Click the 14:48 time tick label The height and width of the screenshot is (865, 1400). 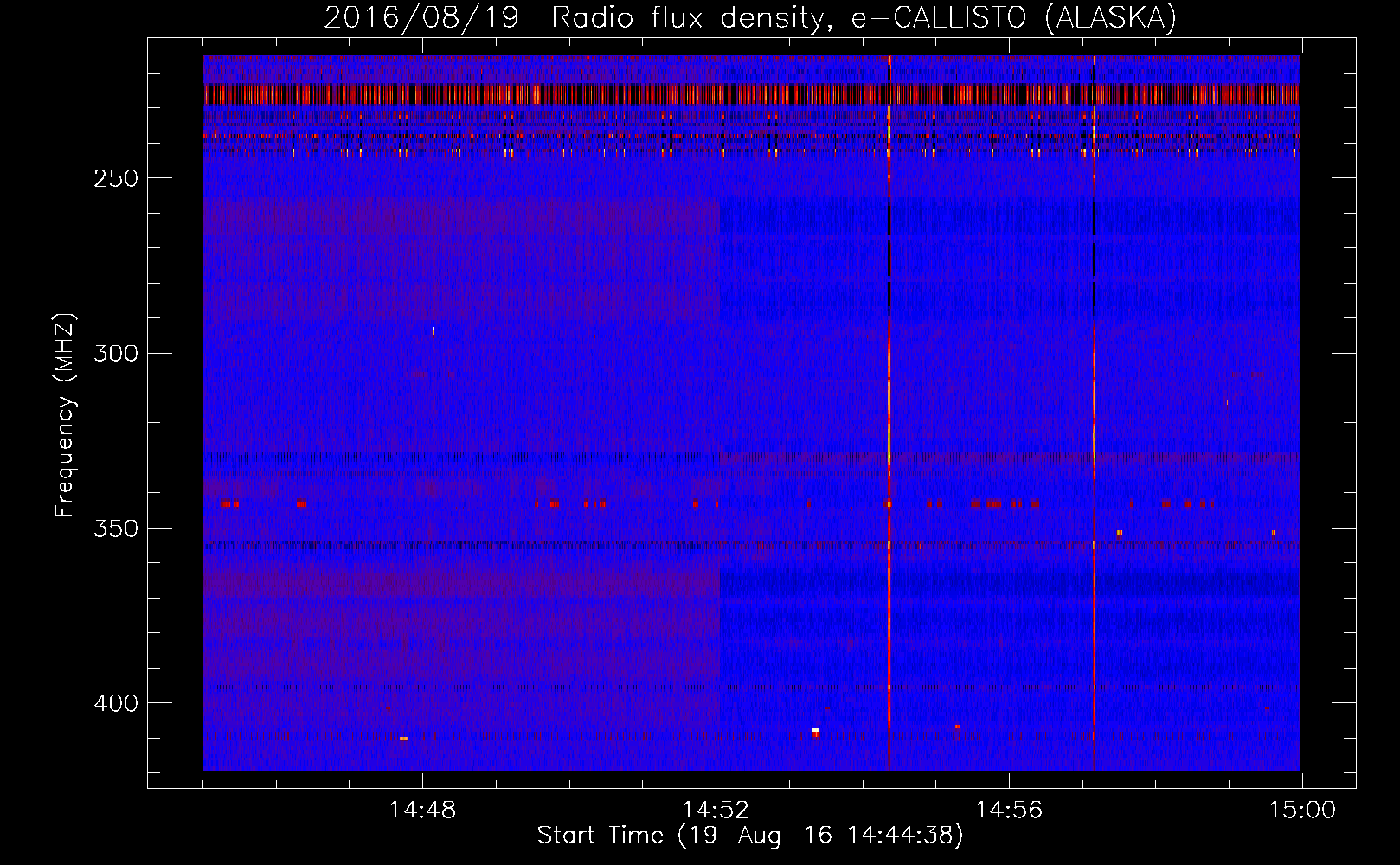click(x=422, y=811)
